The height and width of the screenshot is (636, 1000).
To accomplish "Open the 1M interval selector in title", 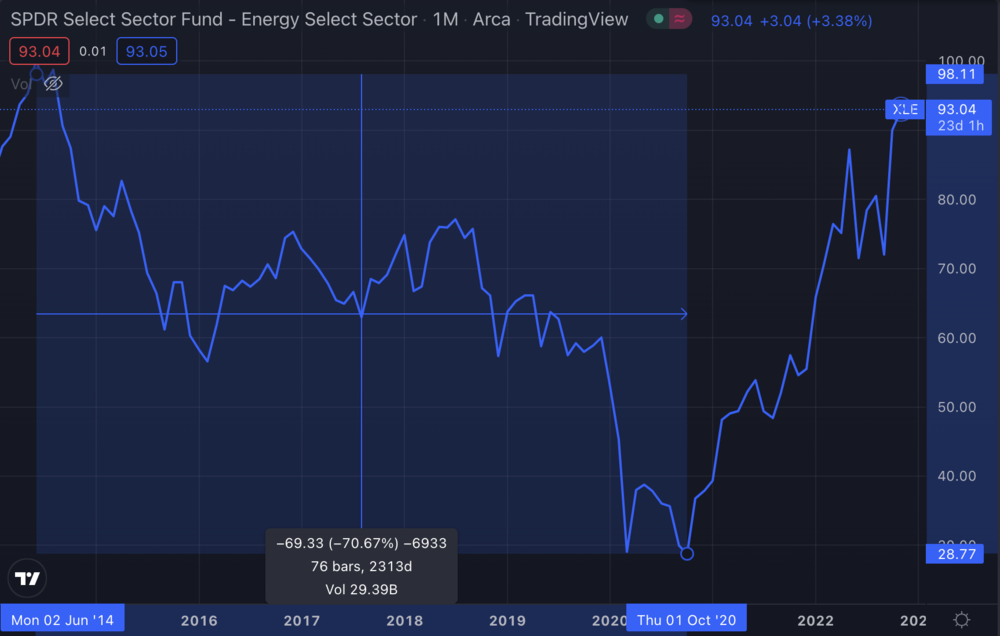I will 445,19.
